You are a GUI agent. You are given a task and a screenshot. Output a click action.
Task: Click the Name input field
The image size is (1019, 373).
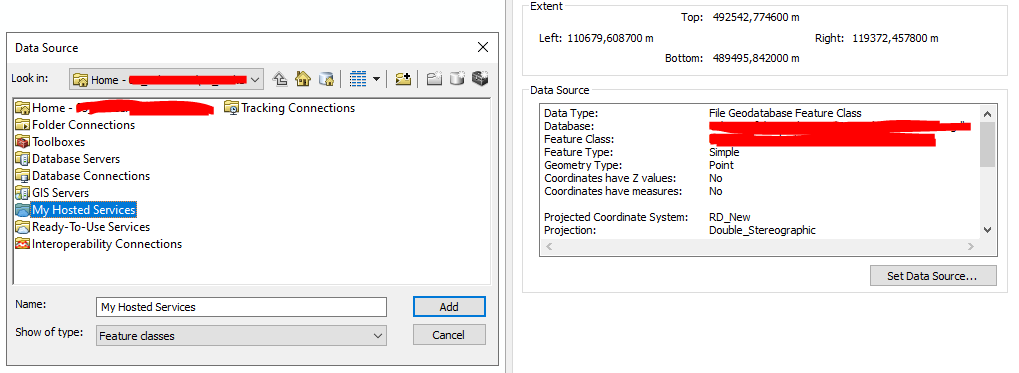click(241, 307)
